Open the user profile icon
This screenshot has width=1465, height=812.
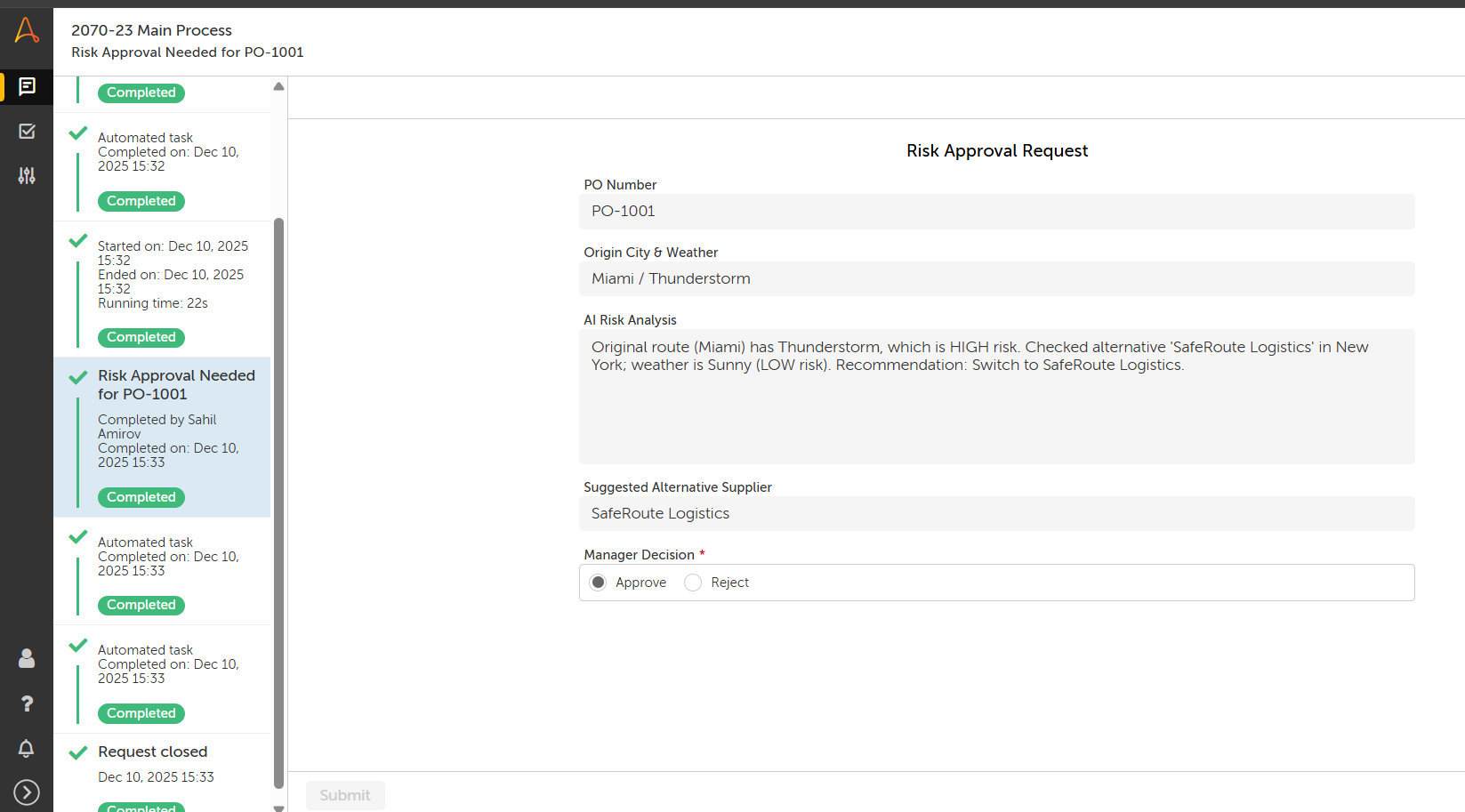point(27,658)
